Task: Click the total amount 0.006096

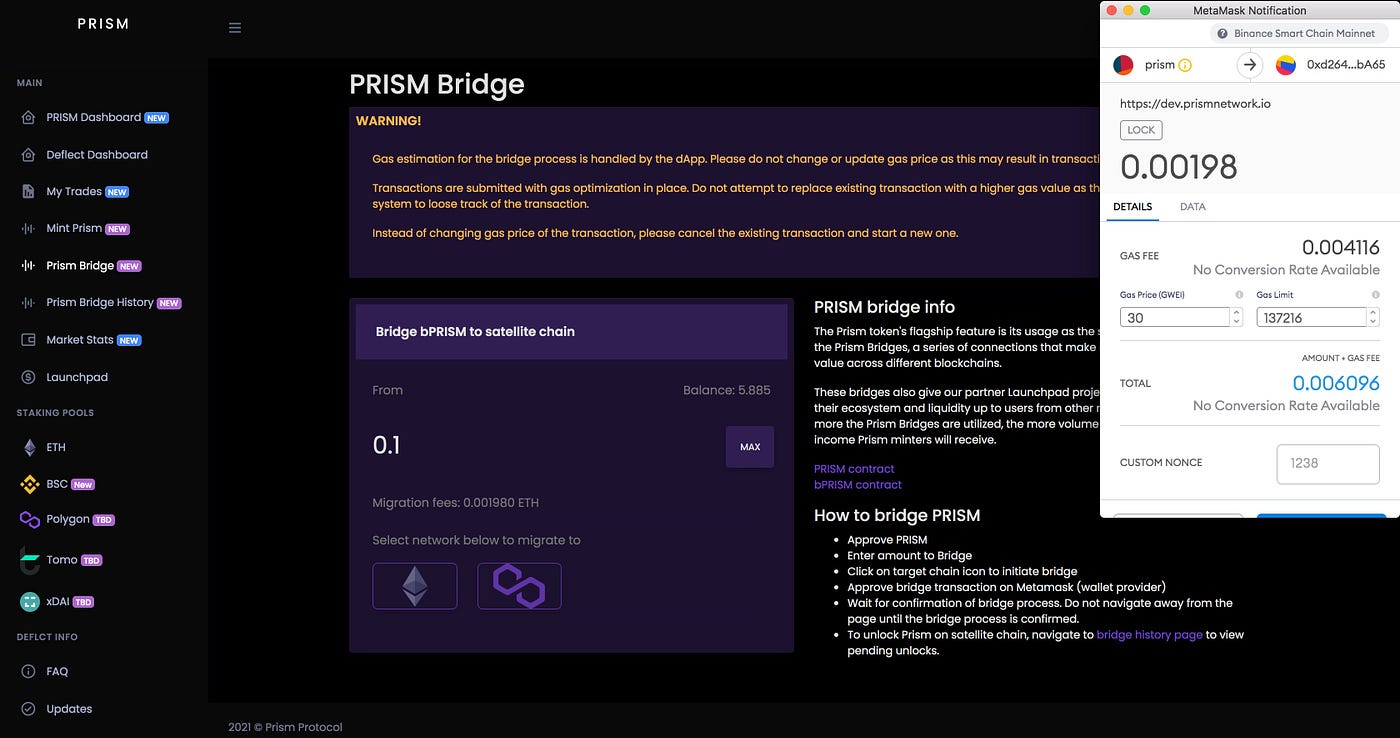Action: click(1336, 383)
